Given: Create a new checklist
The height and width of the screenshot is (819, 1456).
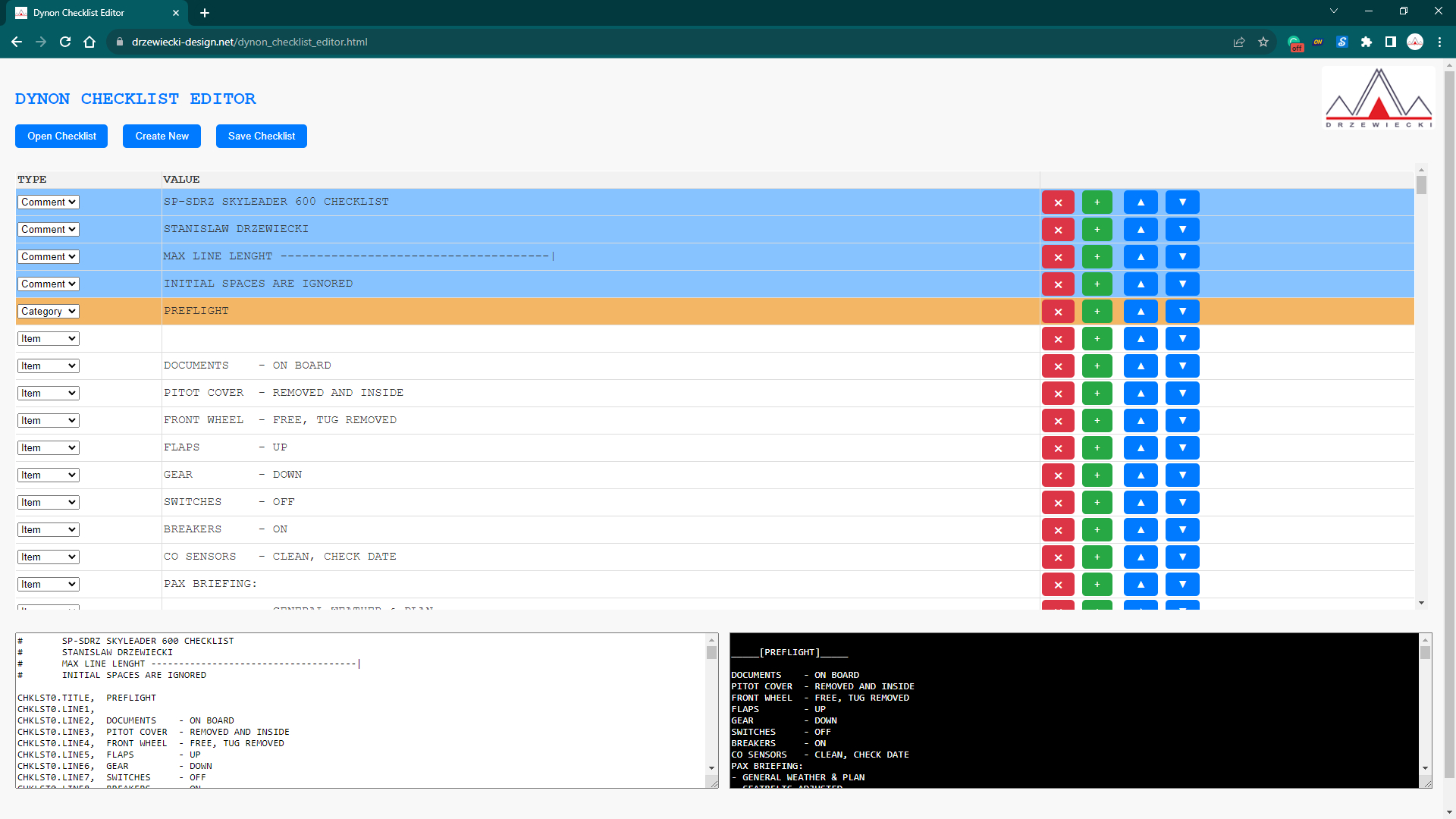Looking at the screenshot, I should (x=162, y=136).
